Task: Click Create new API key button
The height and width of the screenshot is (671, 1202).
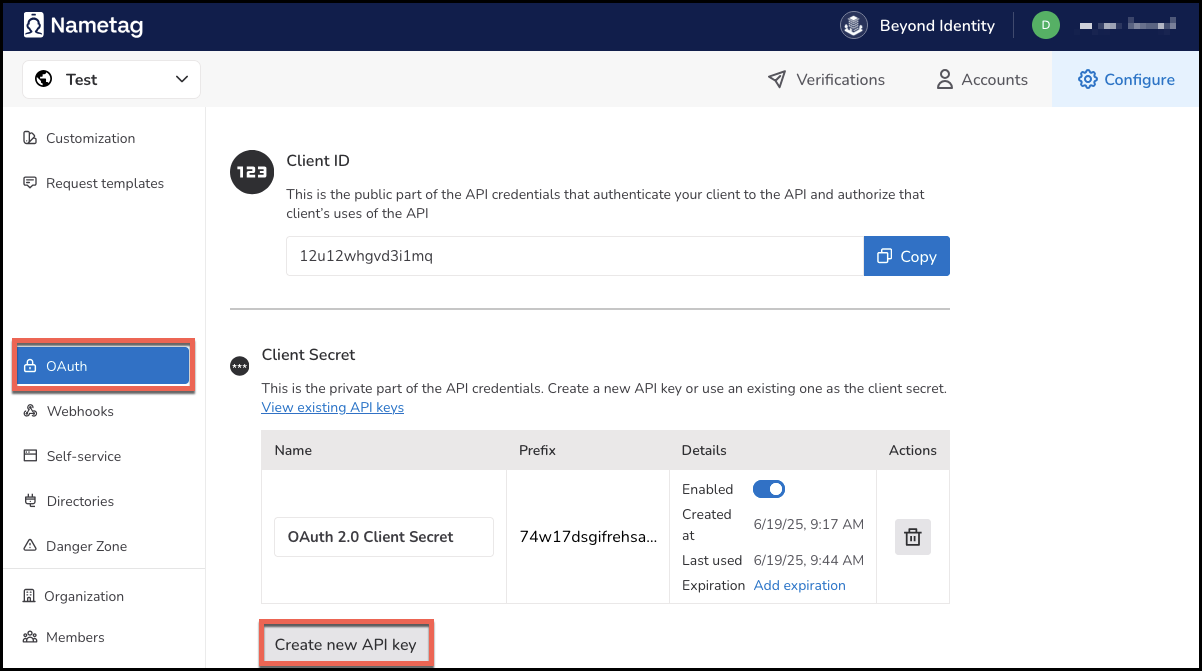Action: (345, 645)
